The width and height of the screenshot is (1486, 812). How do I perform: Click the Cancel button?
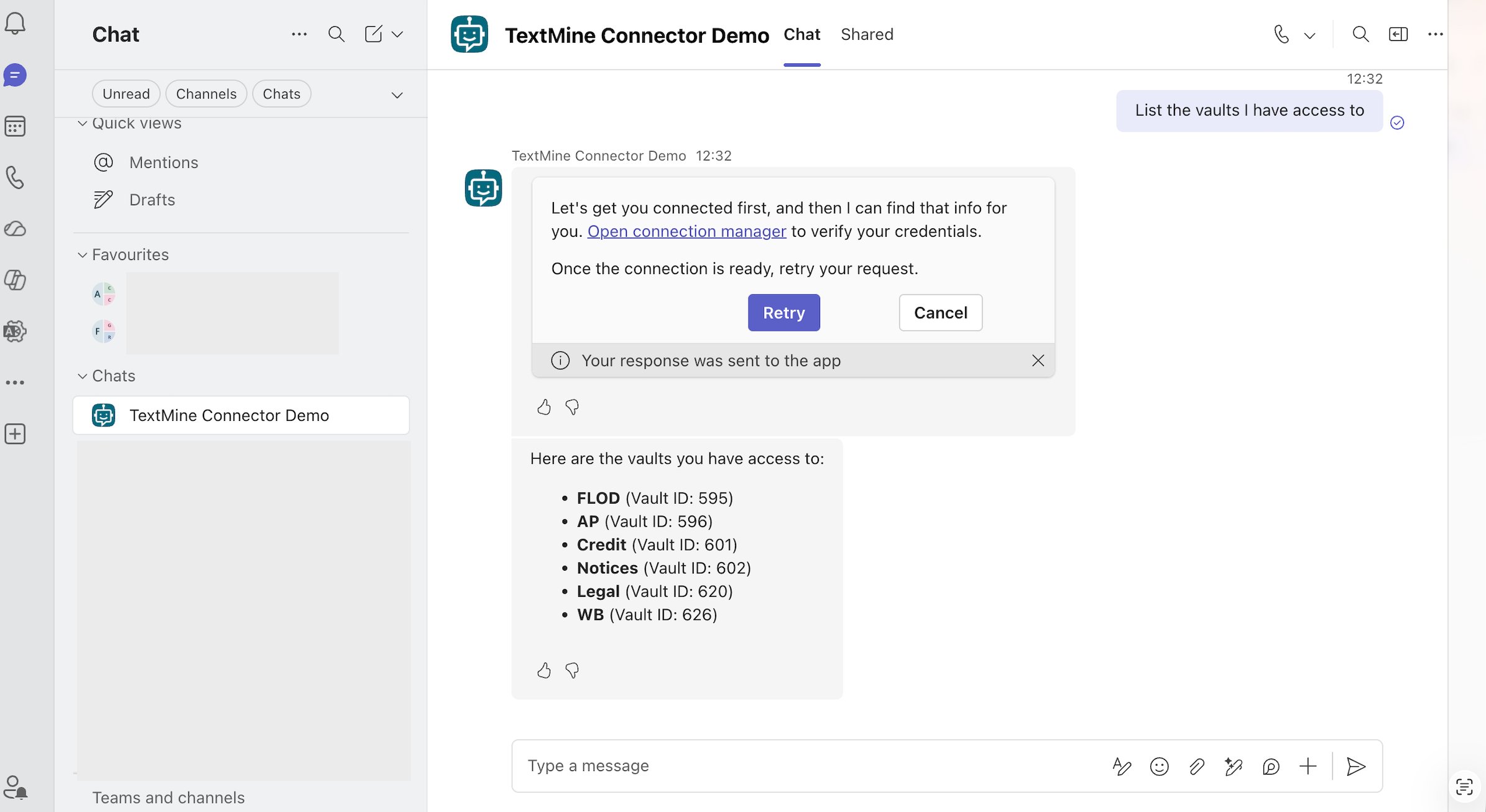[x=940, y=313]
